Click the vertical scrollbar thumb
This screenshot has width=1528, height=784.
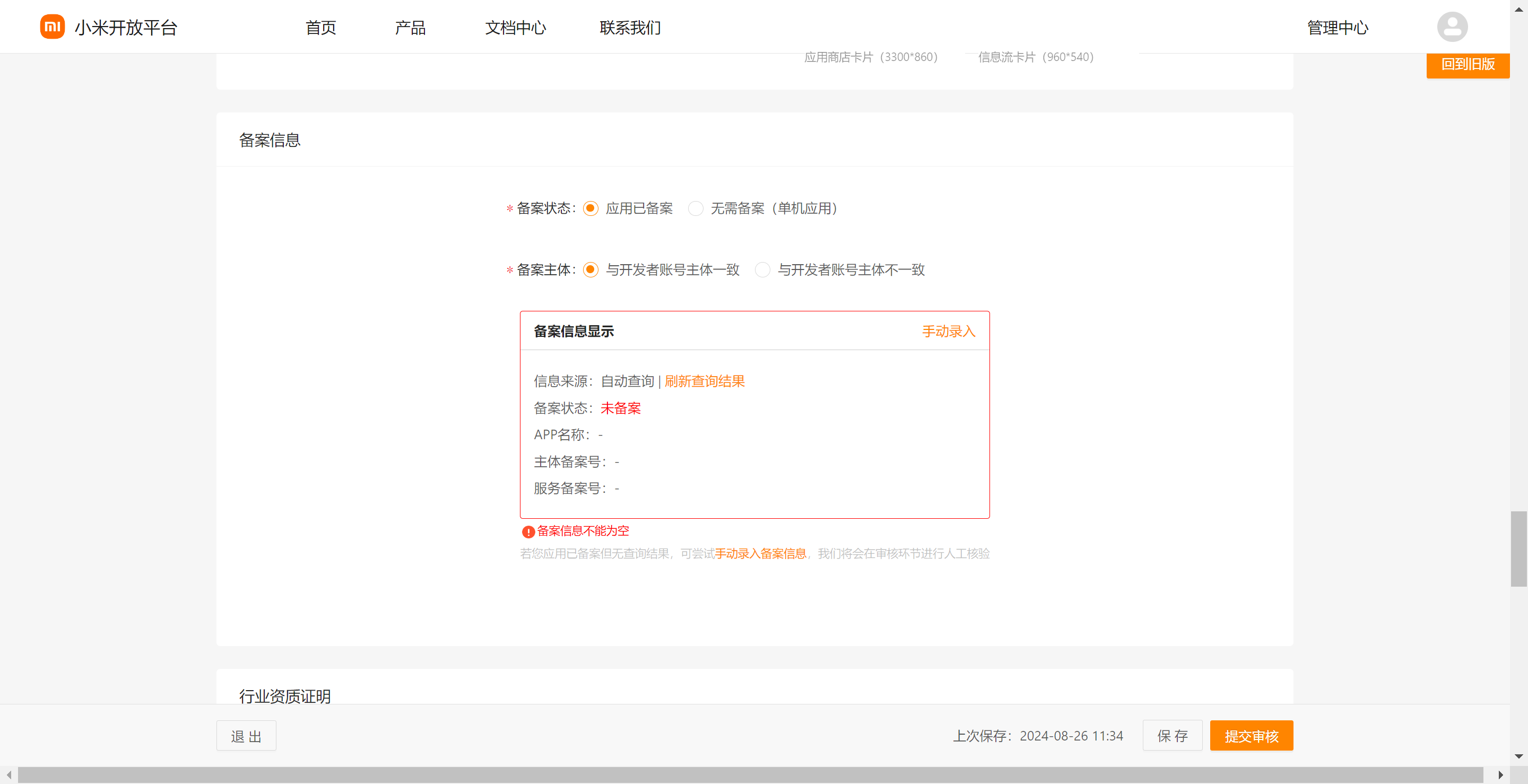[1518, 548]
